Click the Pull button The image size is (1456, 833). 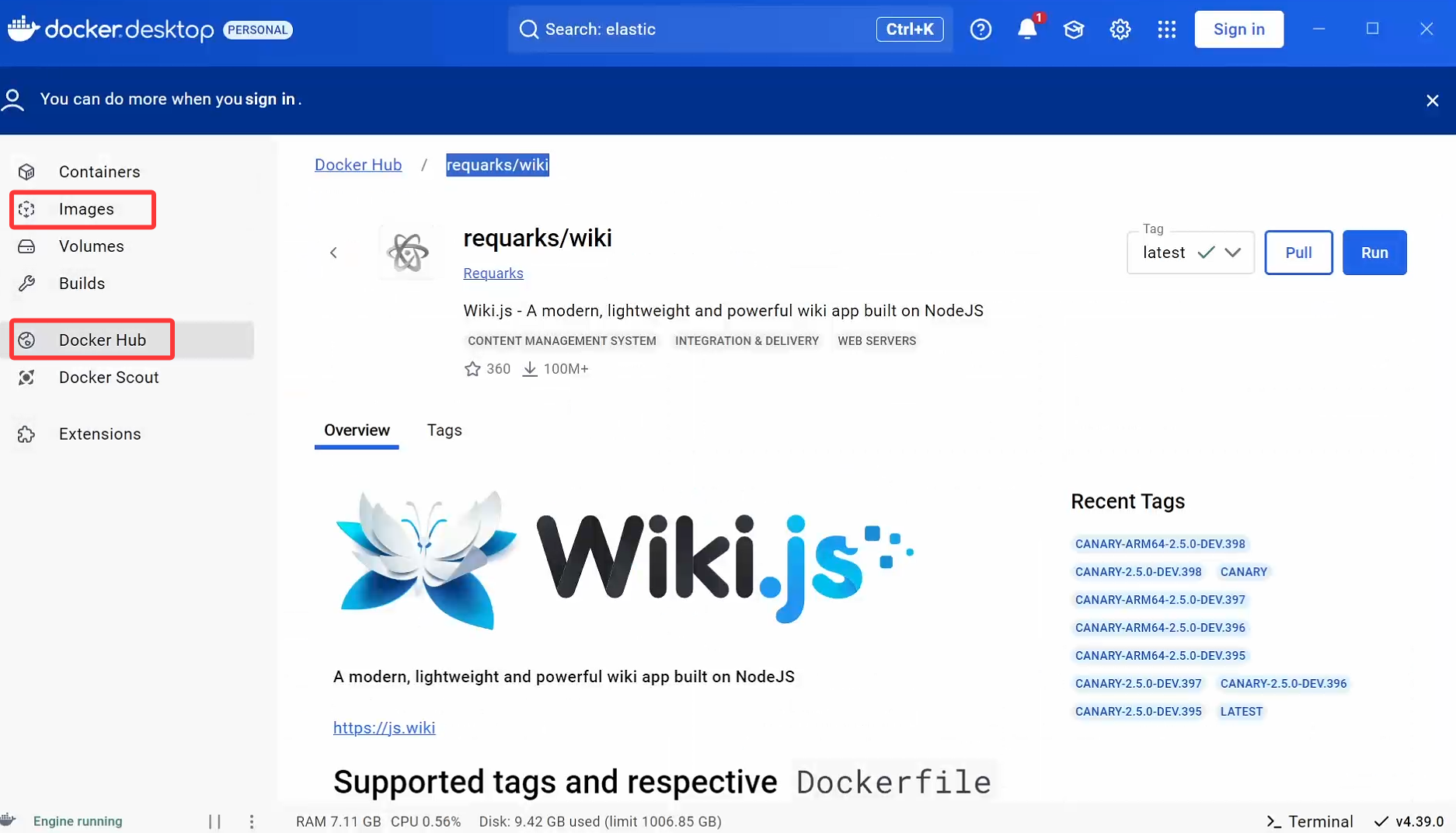click(x=1298, y=253)
